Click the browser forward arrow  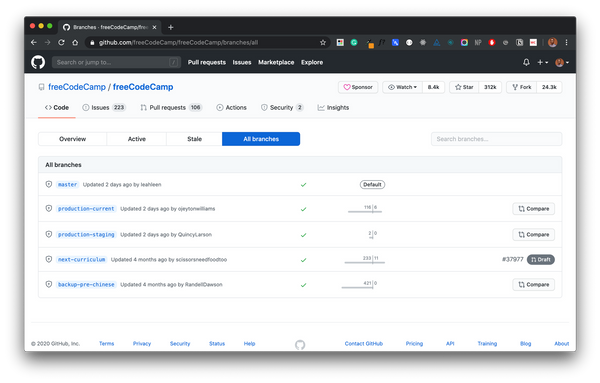pyautogui.click(x=47, y=42)
